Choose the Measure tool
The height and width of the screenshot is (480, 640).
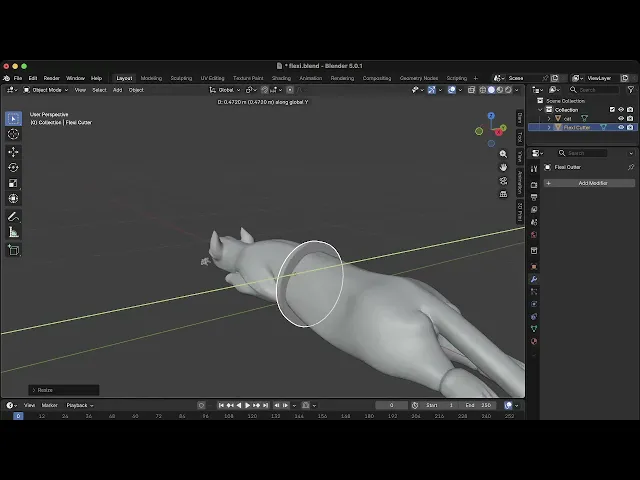[13, 232]
